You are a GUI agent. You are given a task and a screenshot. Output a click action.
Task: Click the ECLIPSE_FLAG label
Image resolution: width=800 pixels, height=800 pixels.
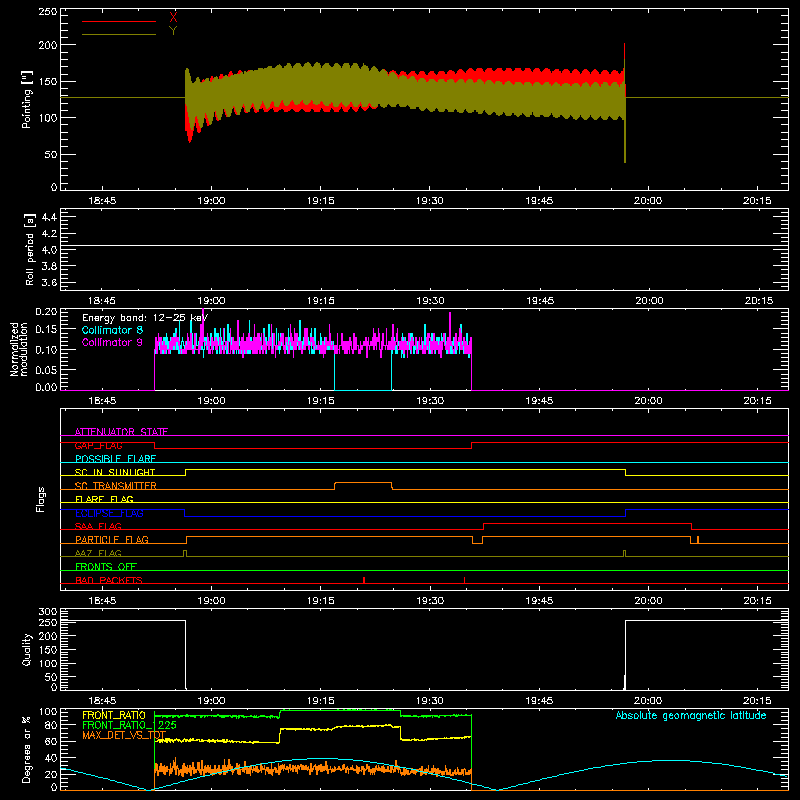point(109,513)
